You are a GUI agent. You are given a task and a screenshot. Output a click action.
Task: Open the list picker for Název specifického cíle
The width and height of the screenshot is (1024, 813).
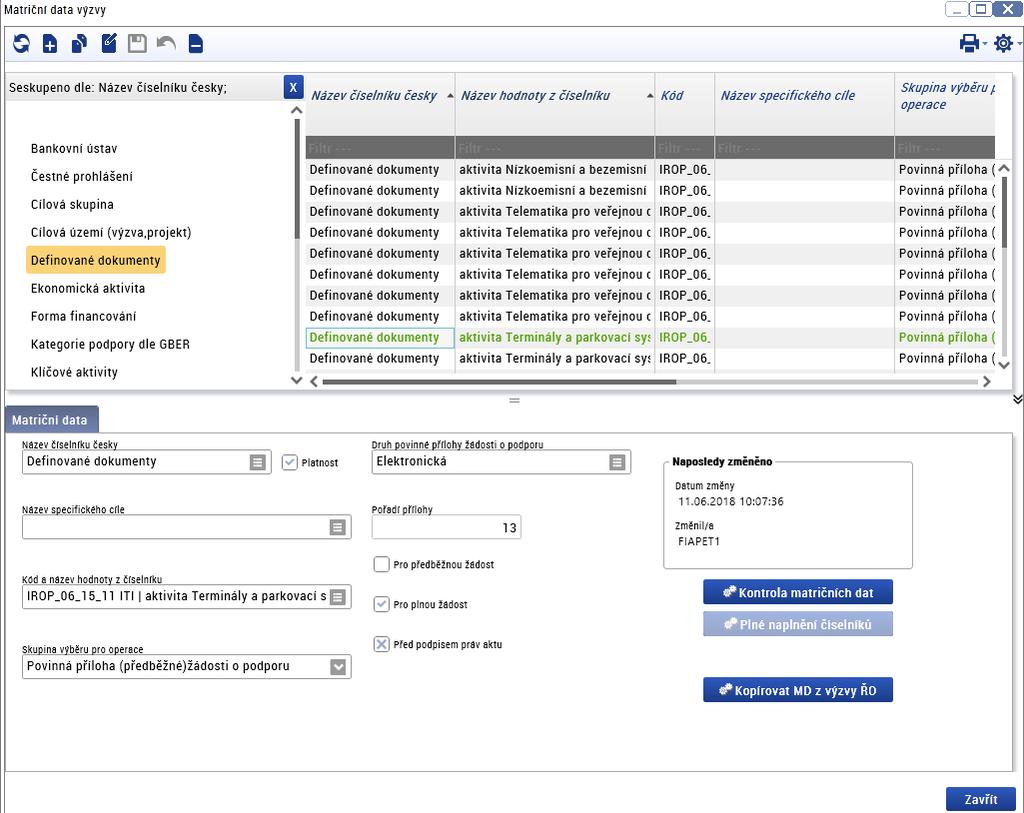tap(338, 528)
